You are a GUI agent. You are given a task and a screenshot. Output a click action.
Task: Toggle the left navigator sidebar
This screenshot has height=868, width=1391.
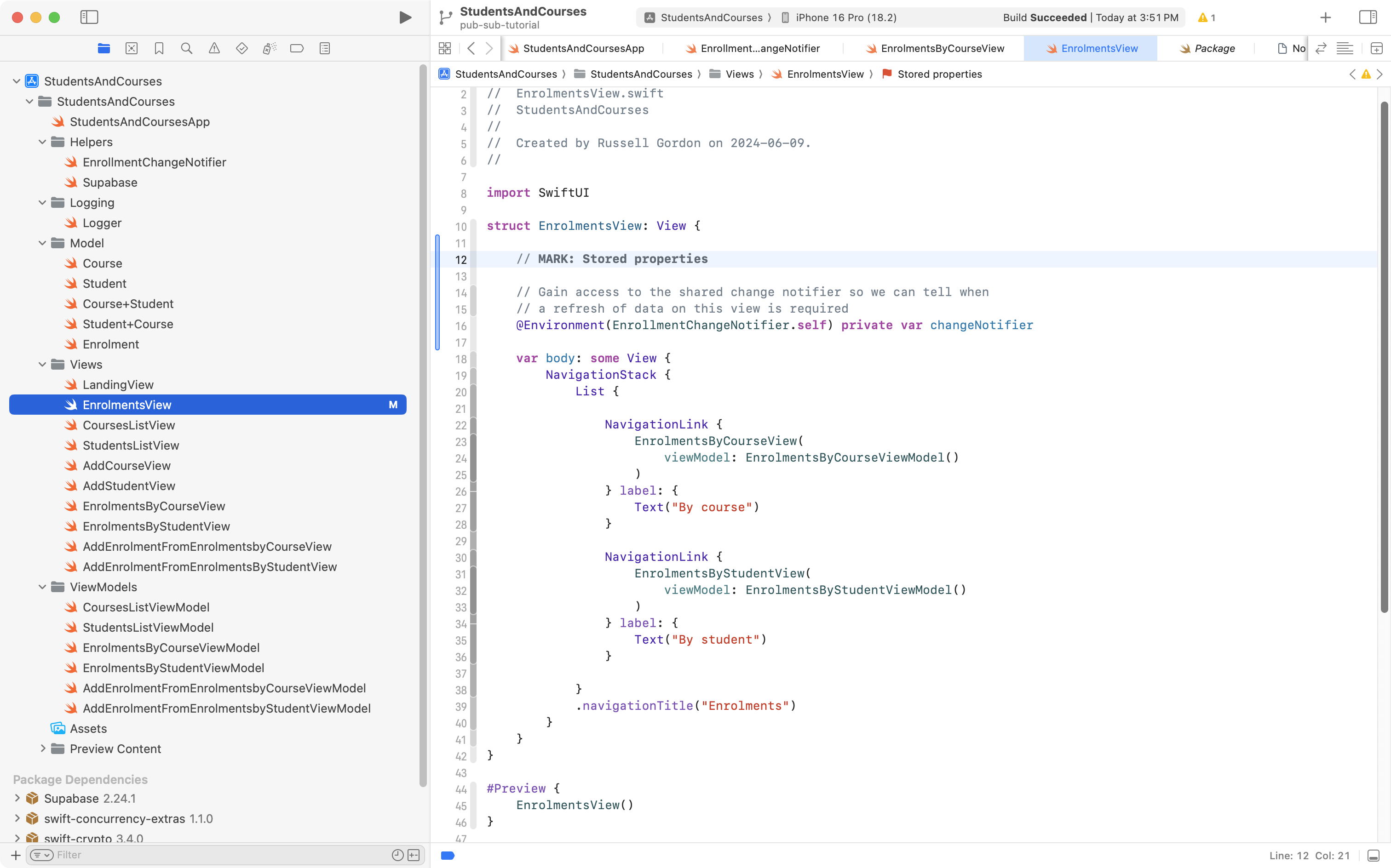89,17
